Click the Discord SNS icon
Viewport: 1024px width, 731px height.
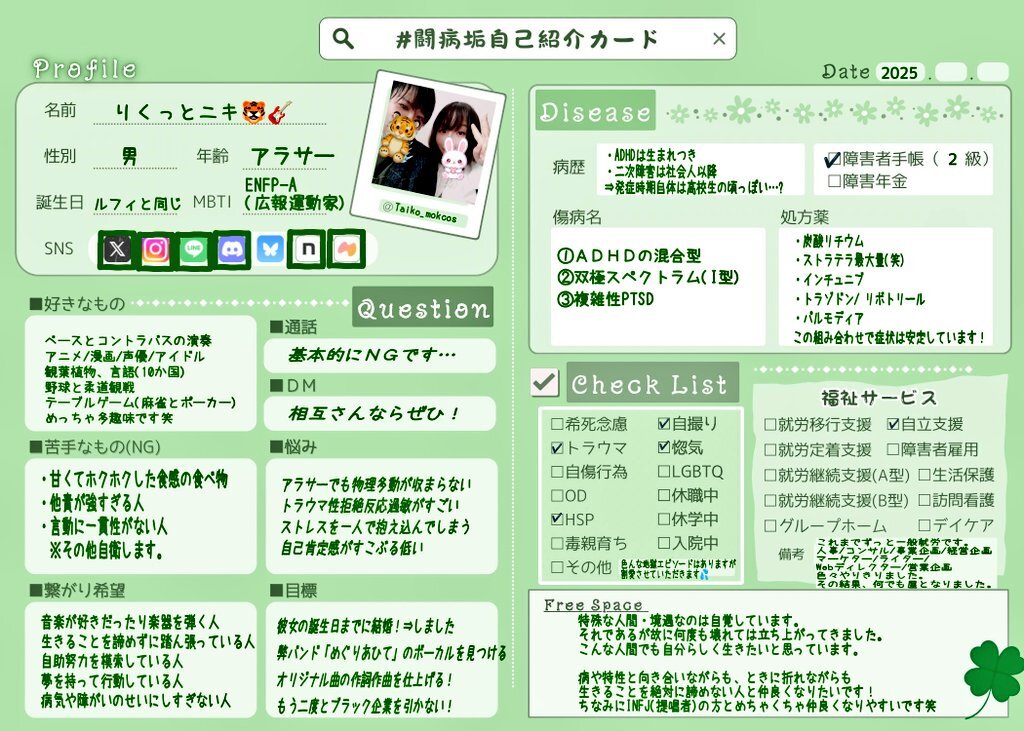coord(232,249)
